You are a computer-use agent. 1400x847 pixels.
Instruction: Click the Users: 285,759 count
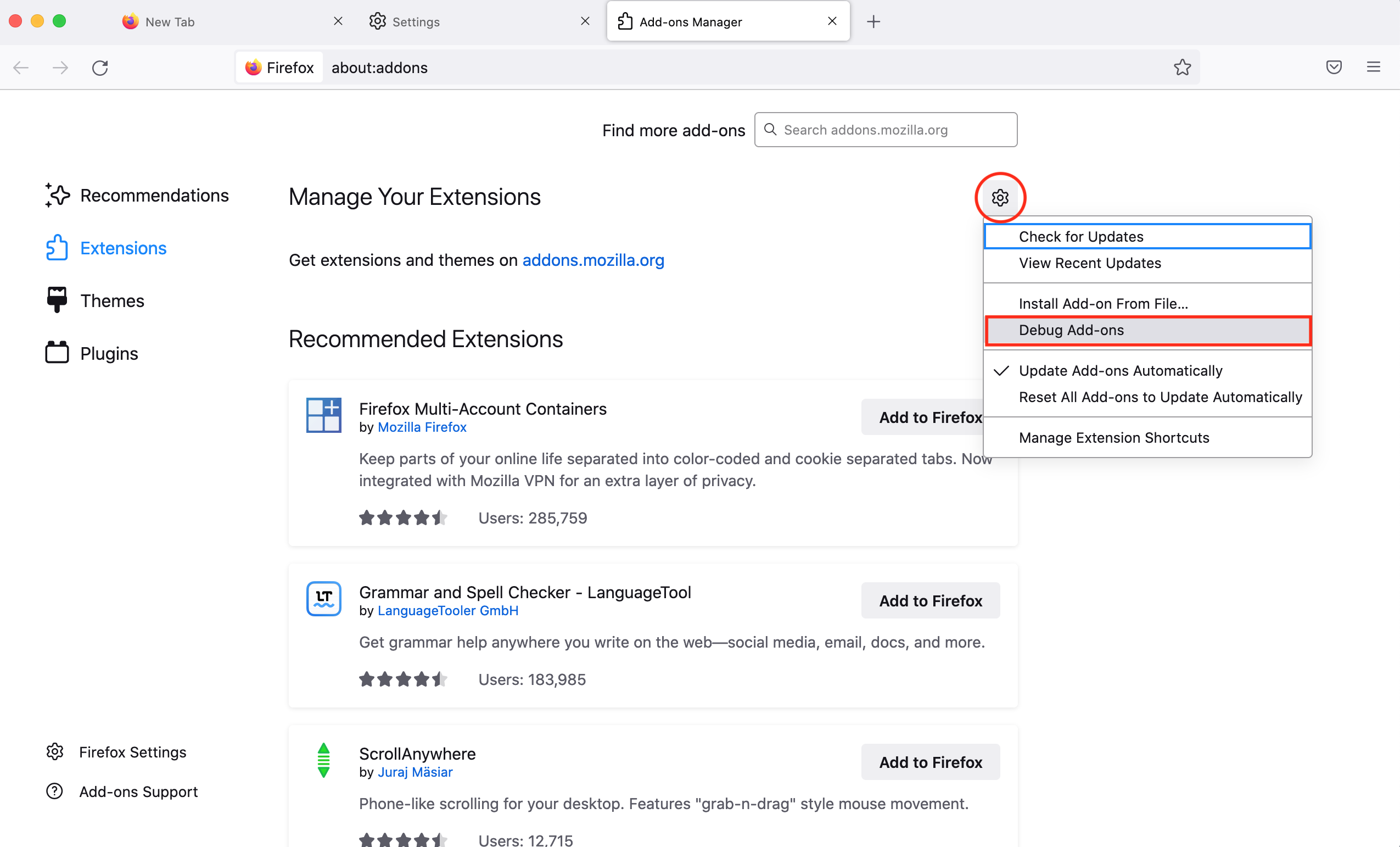coord(533,518)
